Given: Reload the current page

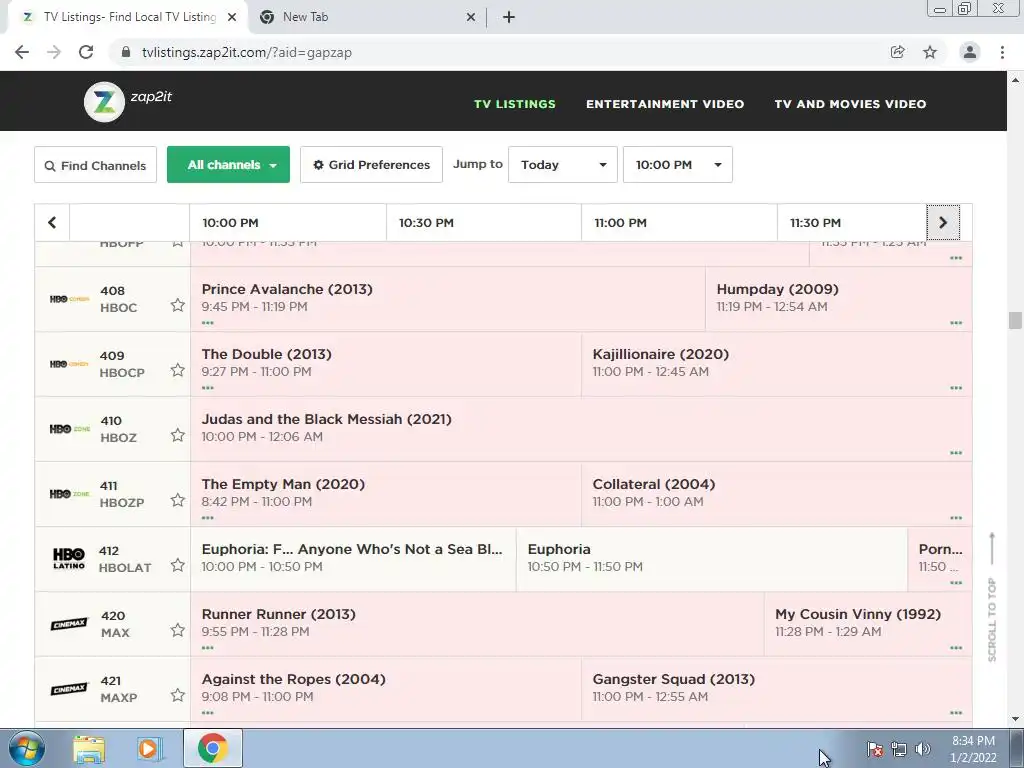Looking at the screenshot, I should tap(86, 52).
